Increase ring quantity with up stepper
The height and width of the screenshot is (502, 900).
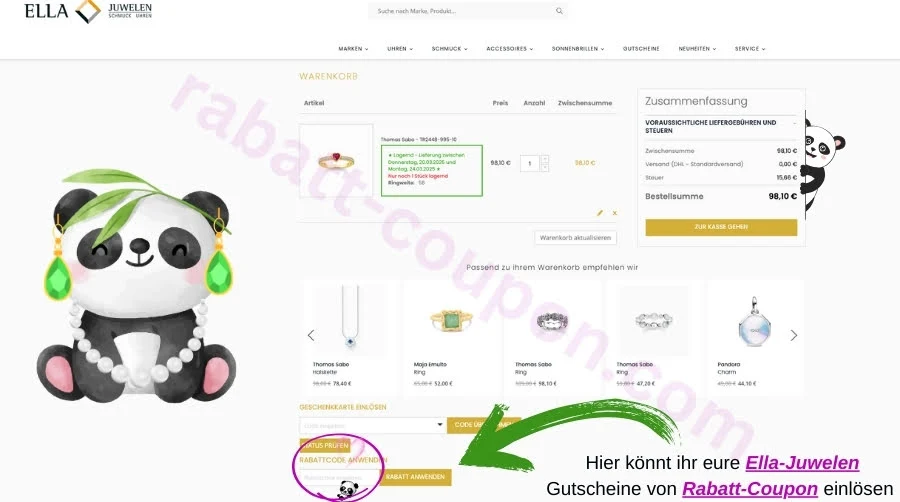[x=544, y=159]
